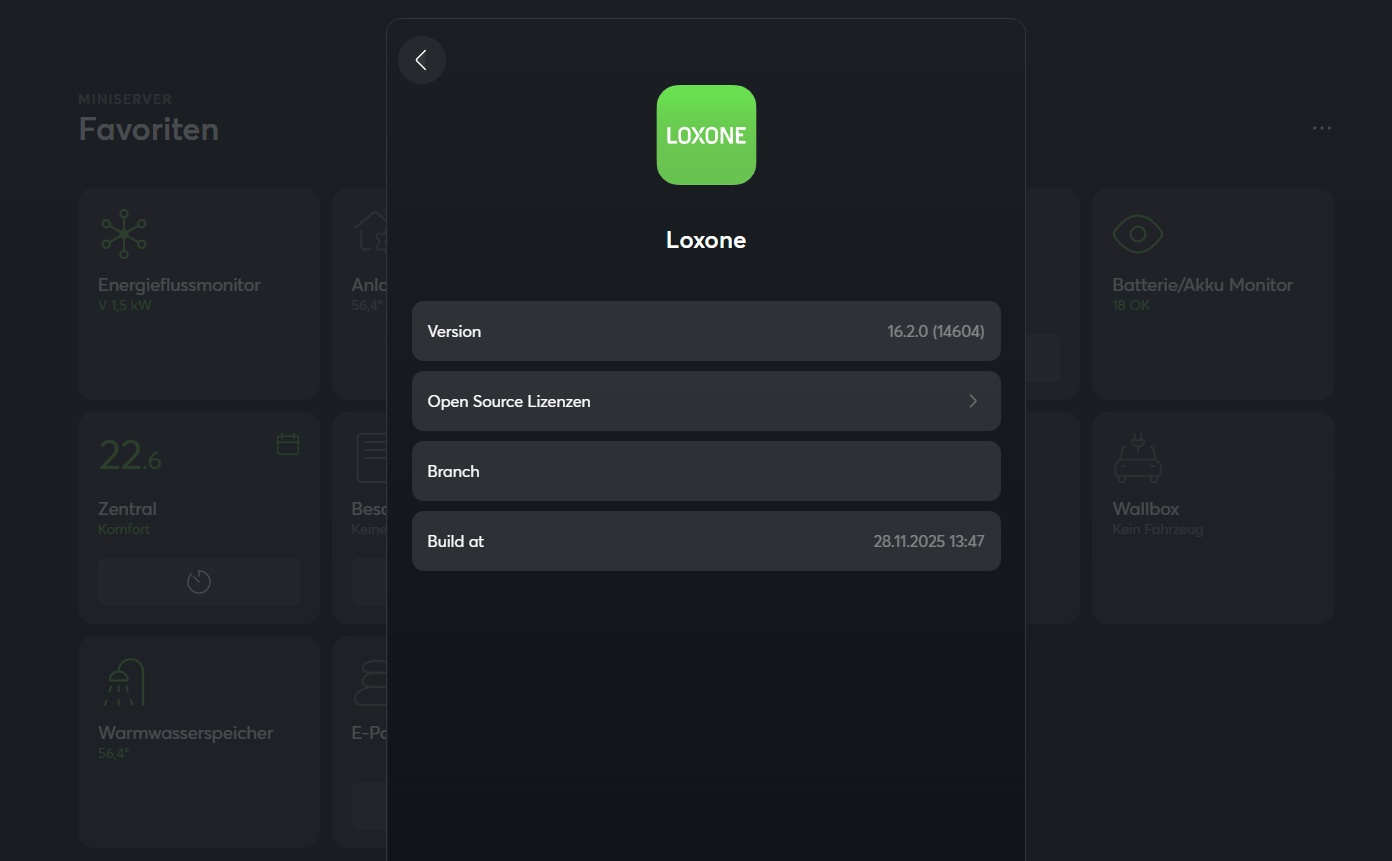Screen dimensions: 1392x861
Task: Click the Zentral card label
Action: tap(127, 509)
